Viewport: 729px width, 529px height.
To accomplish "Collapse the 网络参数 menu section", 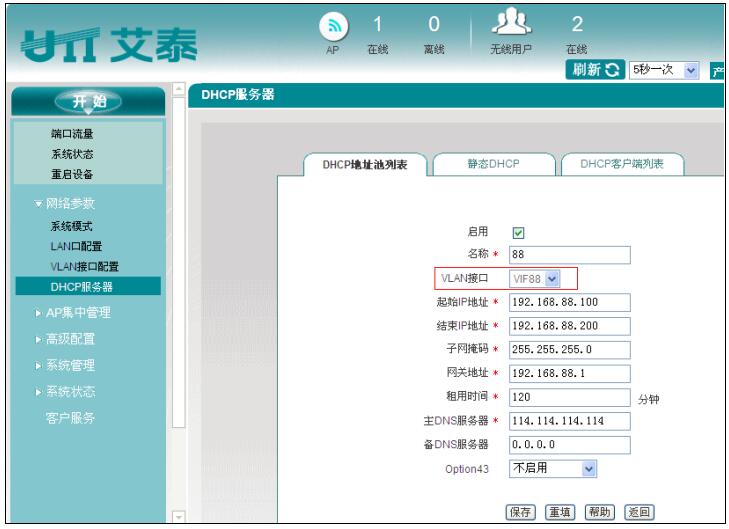I will tap(65, 203).
